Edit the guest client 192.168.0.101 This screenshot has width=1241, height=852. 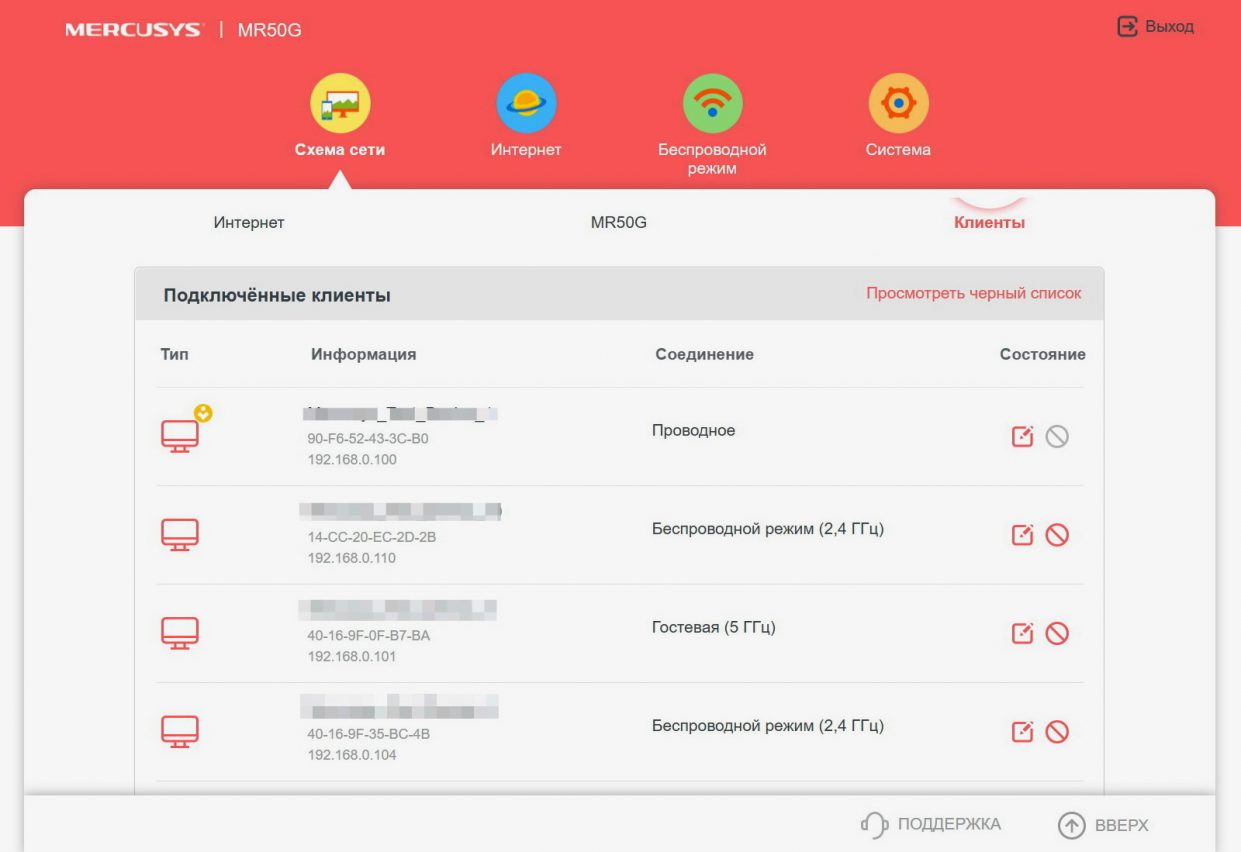[1022, 633]
